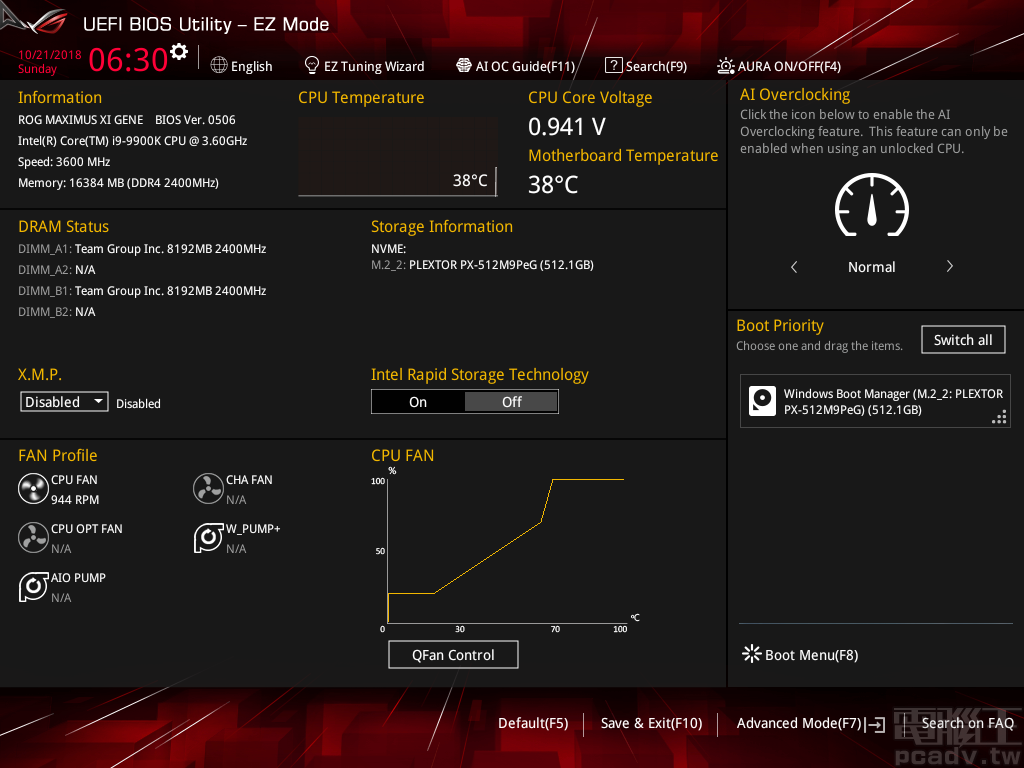1024x768 pixels.
Task: Open Search(F9)
Action: click(656, 67)
